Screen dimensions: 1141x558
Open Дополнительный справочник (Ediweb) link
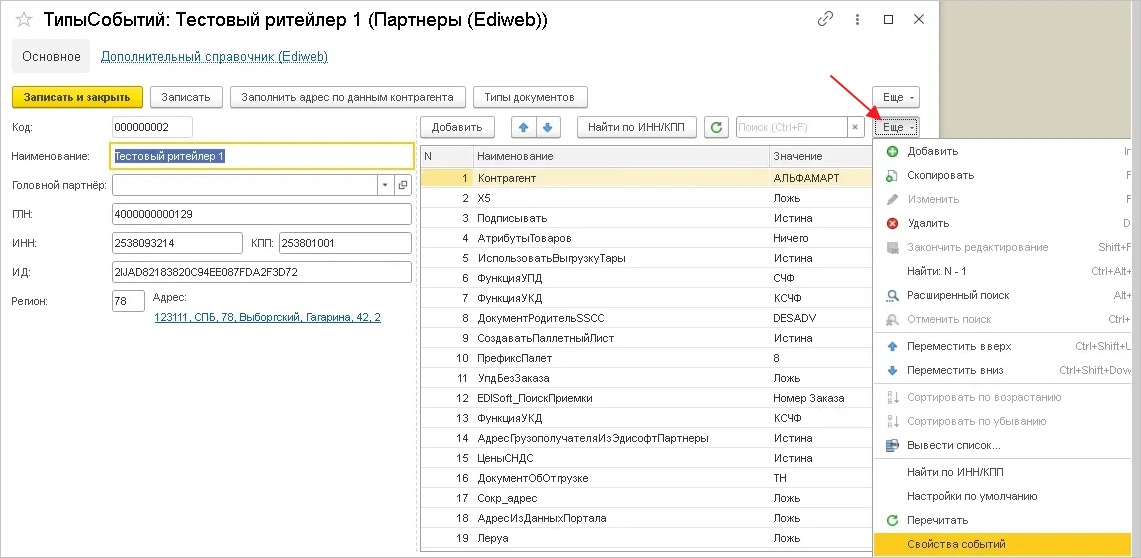pos(214,57)
